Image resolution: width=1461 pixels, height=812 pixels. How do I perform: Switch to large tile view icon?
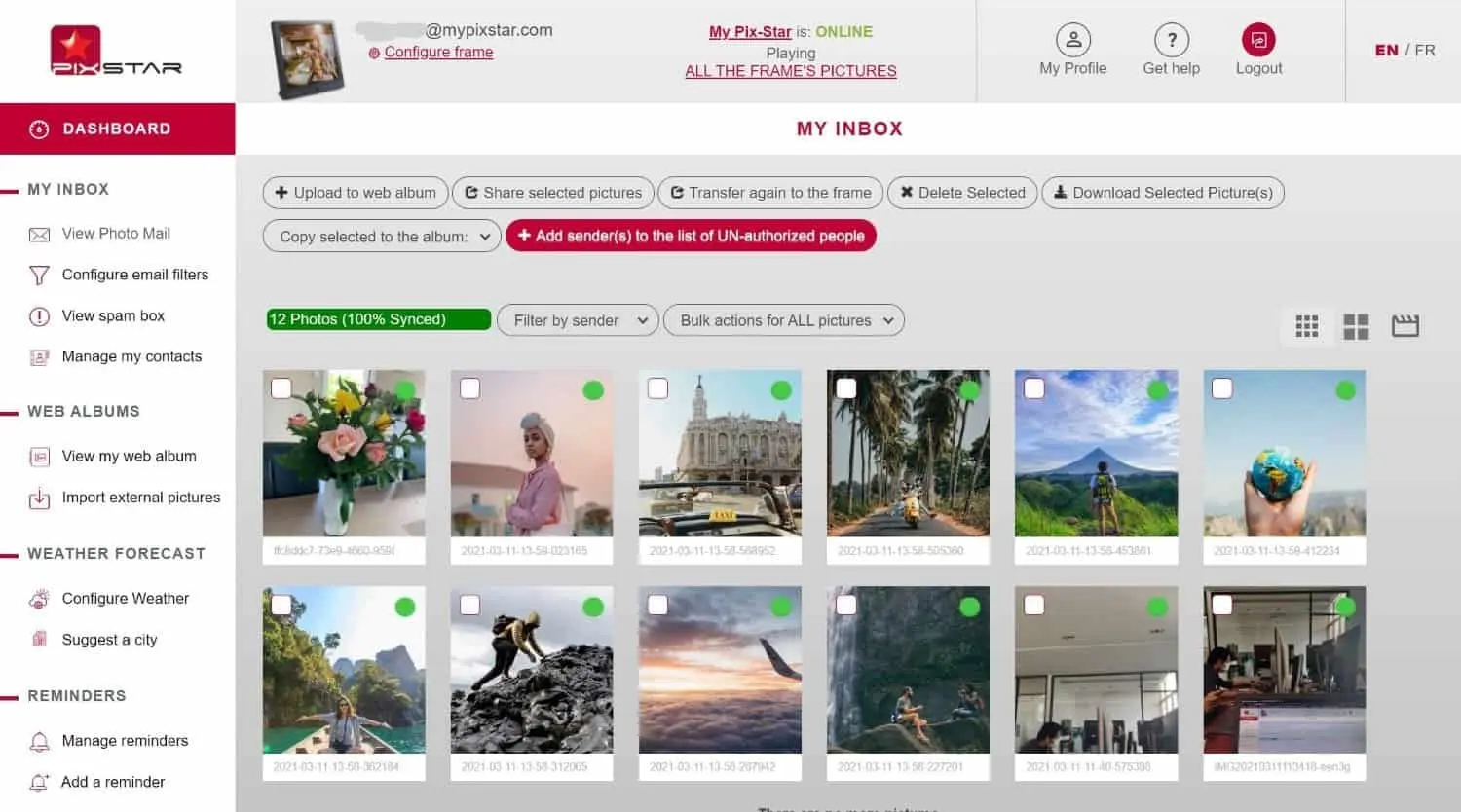[1356, 326]
